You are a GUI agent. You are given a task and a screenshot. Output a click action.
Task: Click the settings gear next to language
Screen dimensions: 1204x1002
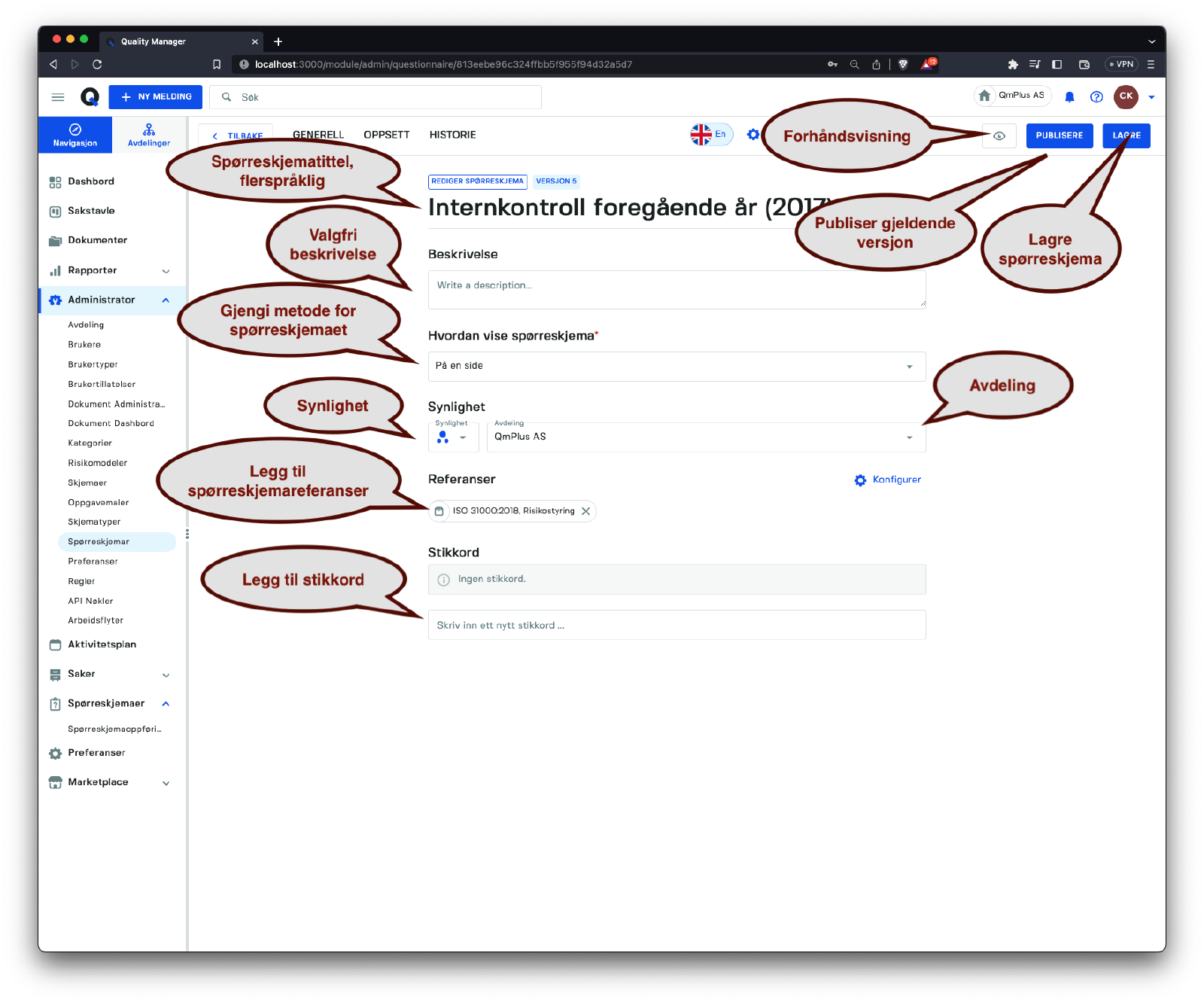tap(752, 135)
